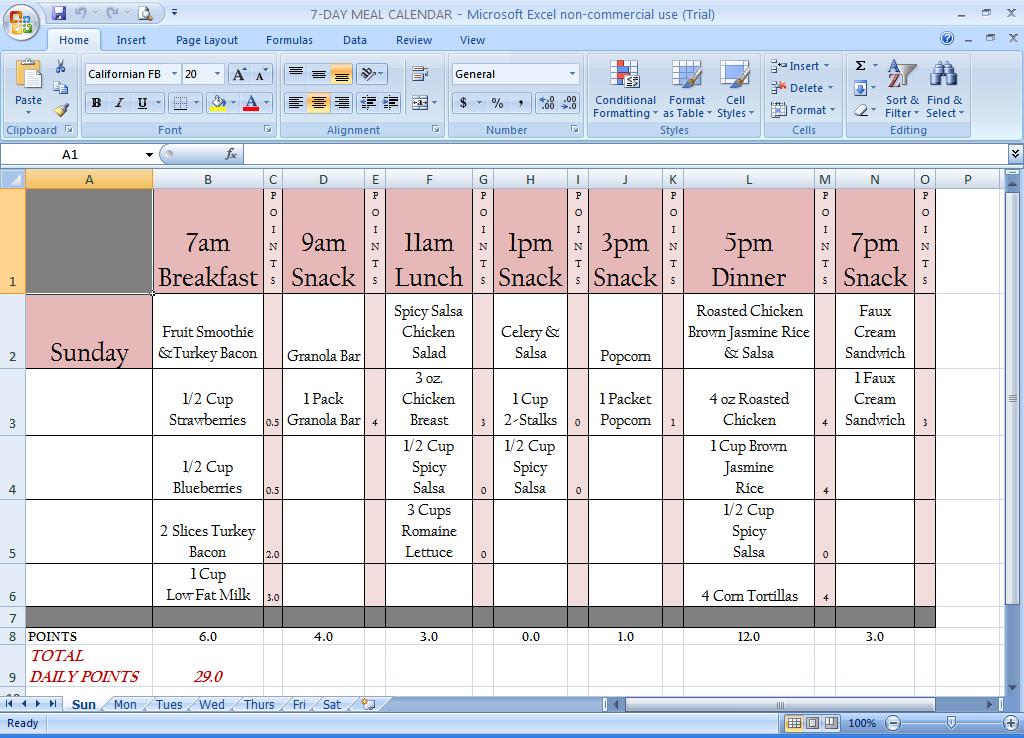Apply red font color swatch
Viewport: 1024px width, 738px height.
pyautogui.click(x=251, y=103)
